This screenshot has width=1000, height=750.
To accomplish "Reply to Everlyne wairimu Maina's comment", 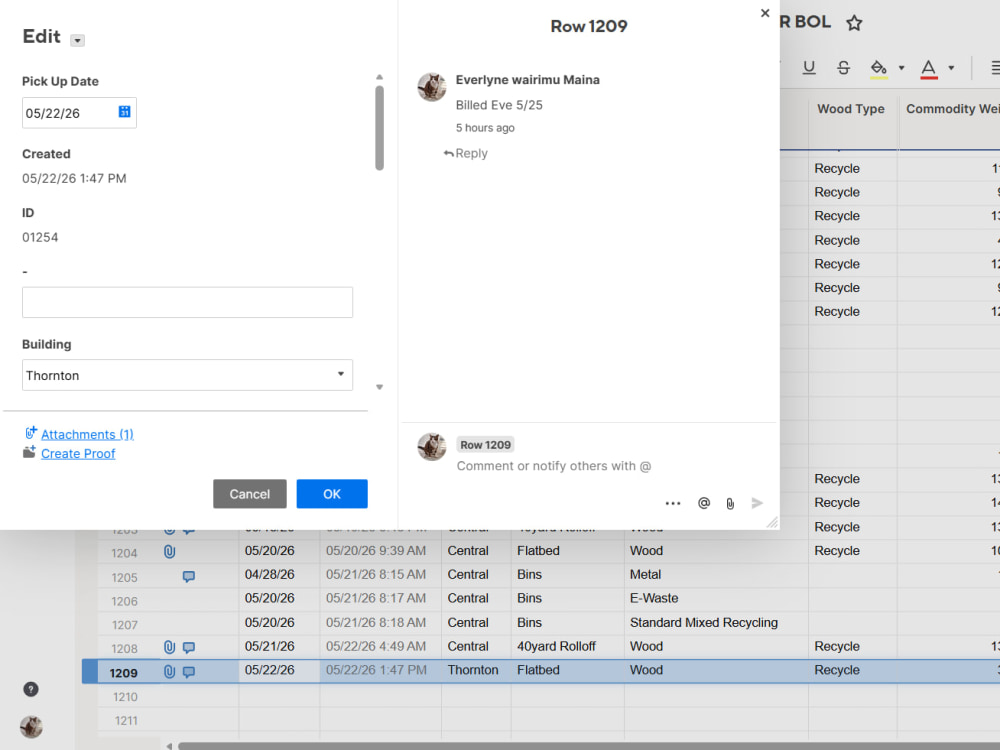I will (x=466, y=153).
